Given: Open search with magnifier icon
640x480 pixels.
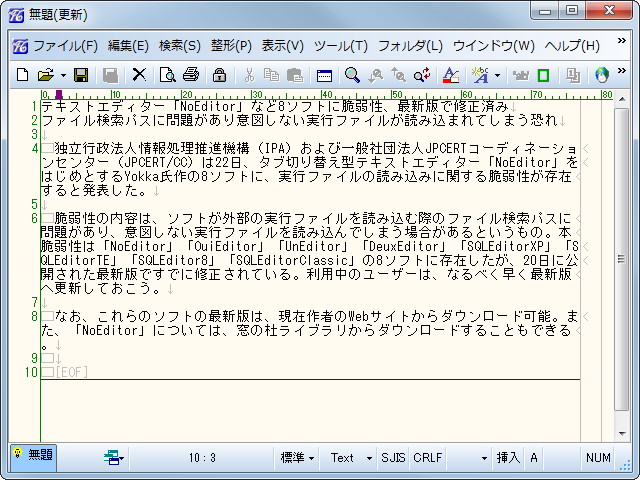Looking at the screenshot, I should [x=352, y=75].
